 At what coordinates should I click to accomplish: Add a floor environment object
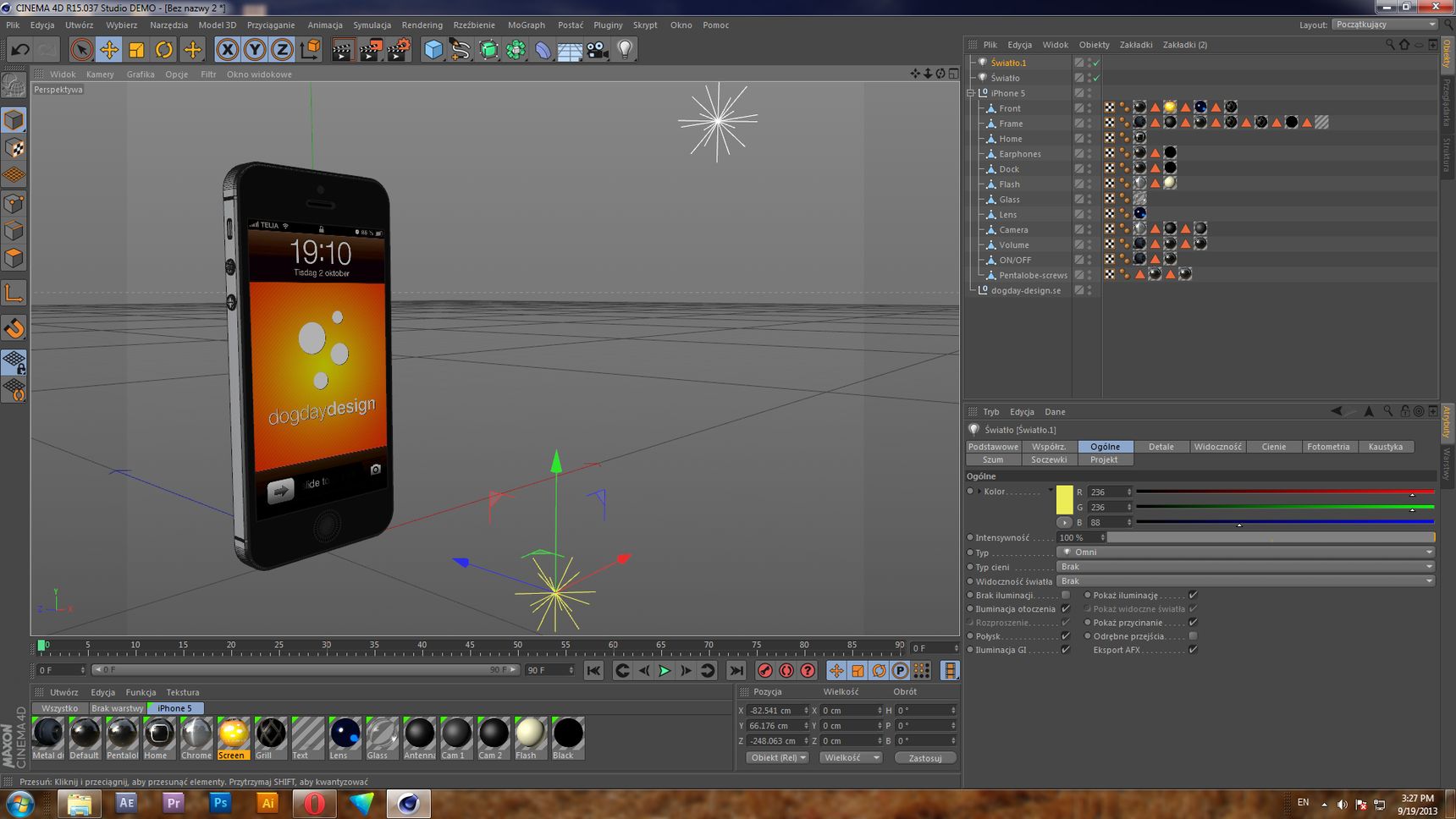tap(570, 49)
